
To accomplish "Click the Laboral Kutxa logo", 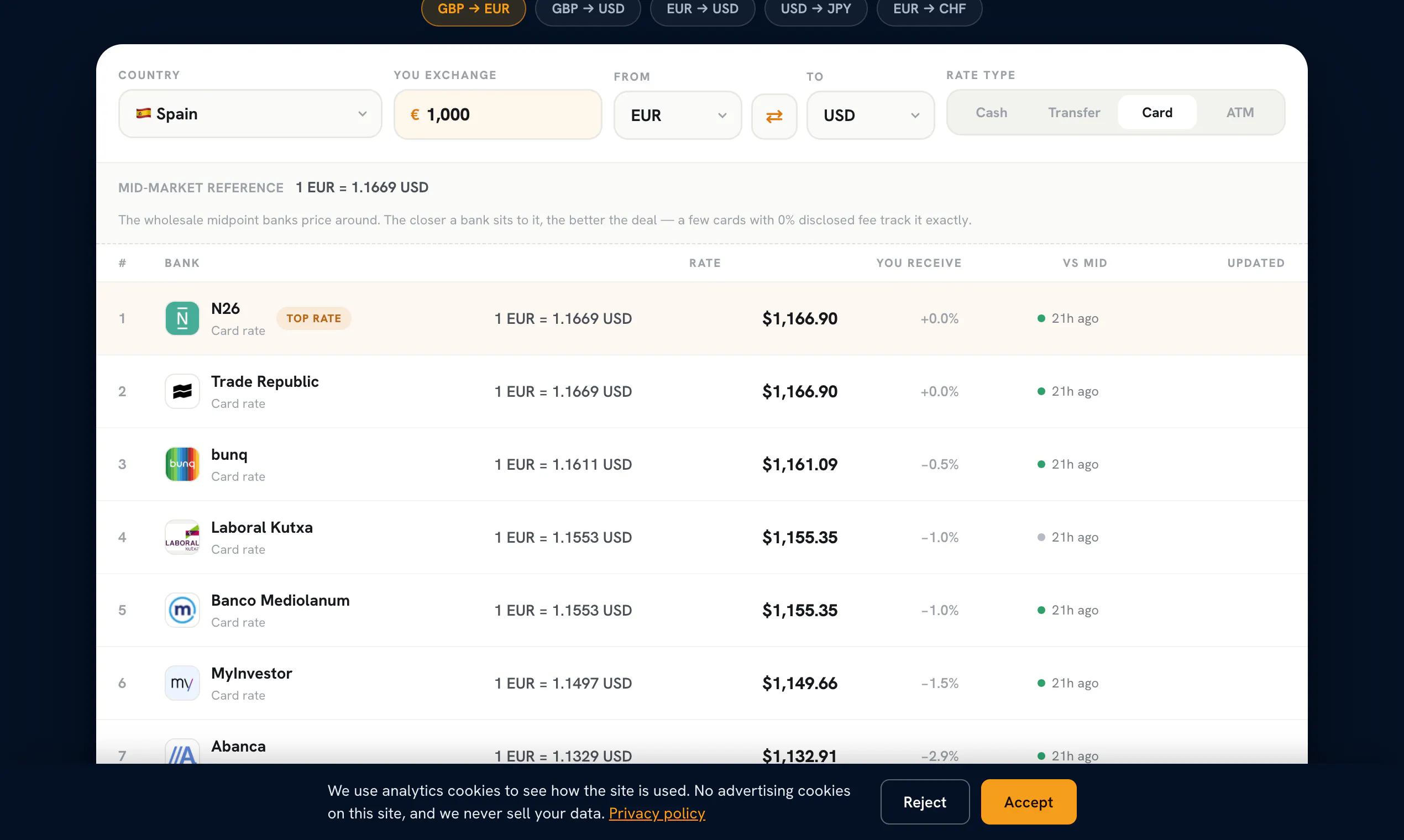I will click(x=182, y=537).
